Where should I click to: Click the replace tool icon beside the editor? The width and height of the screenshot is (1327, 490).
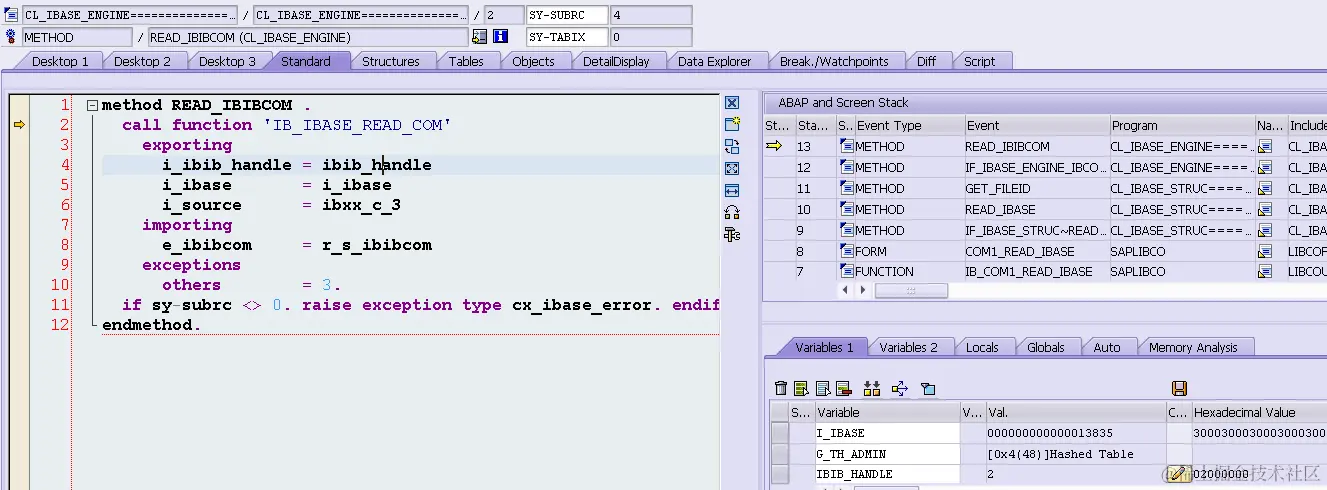[731, 146]
